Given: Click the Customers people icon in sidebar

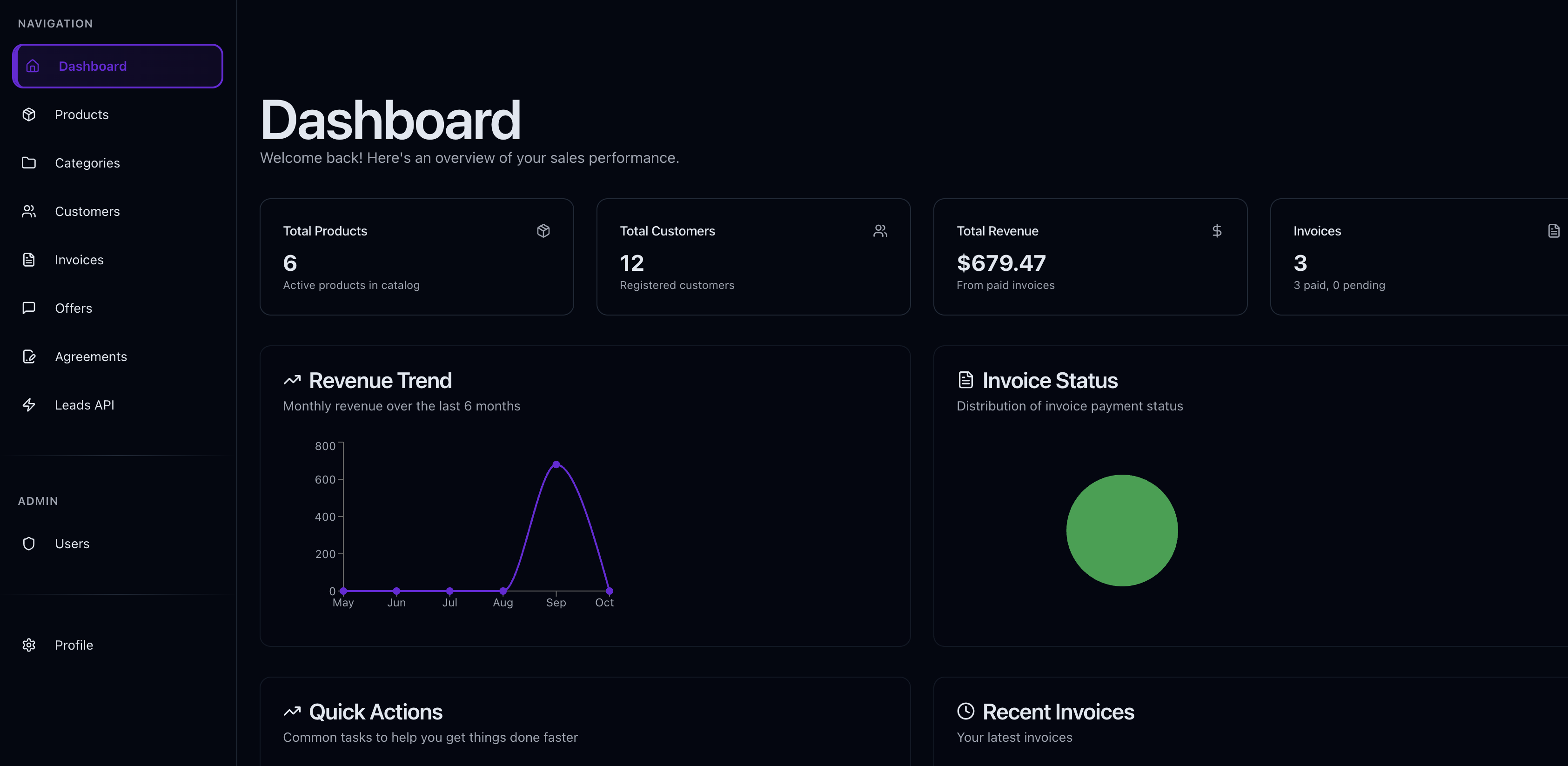Looking at the screenshot, I should 28,211.
